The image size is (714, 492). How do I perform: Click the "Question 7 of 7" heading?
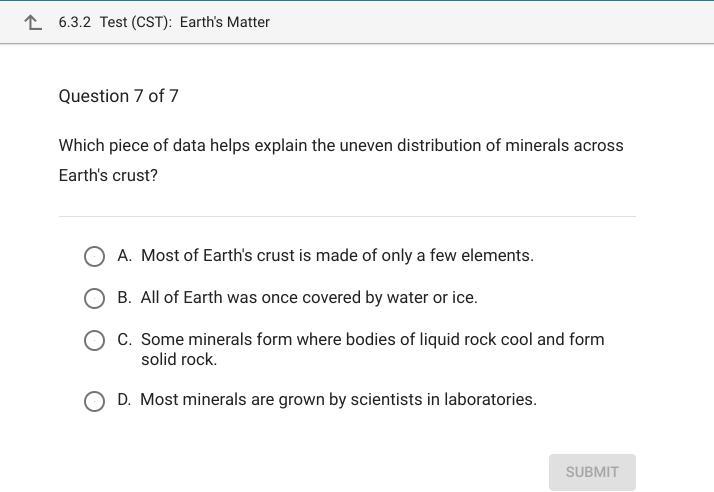119,96
